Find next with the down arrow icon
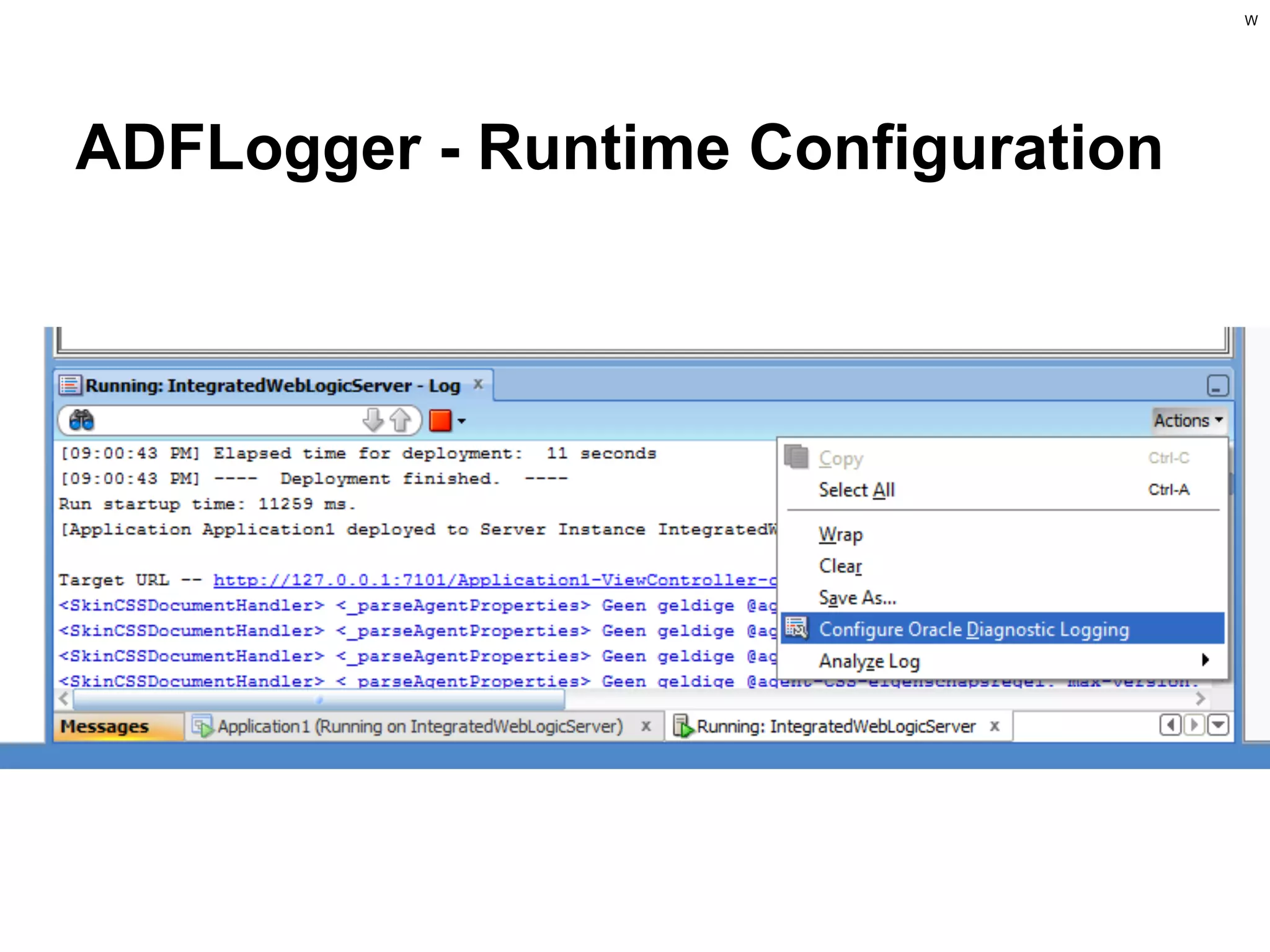Image resolution: width=1270 pixels, height=952 pixels. click(x=373, y=420)
